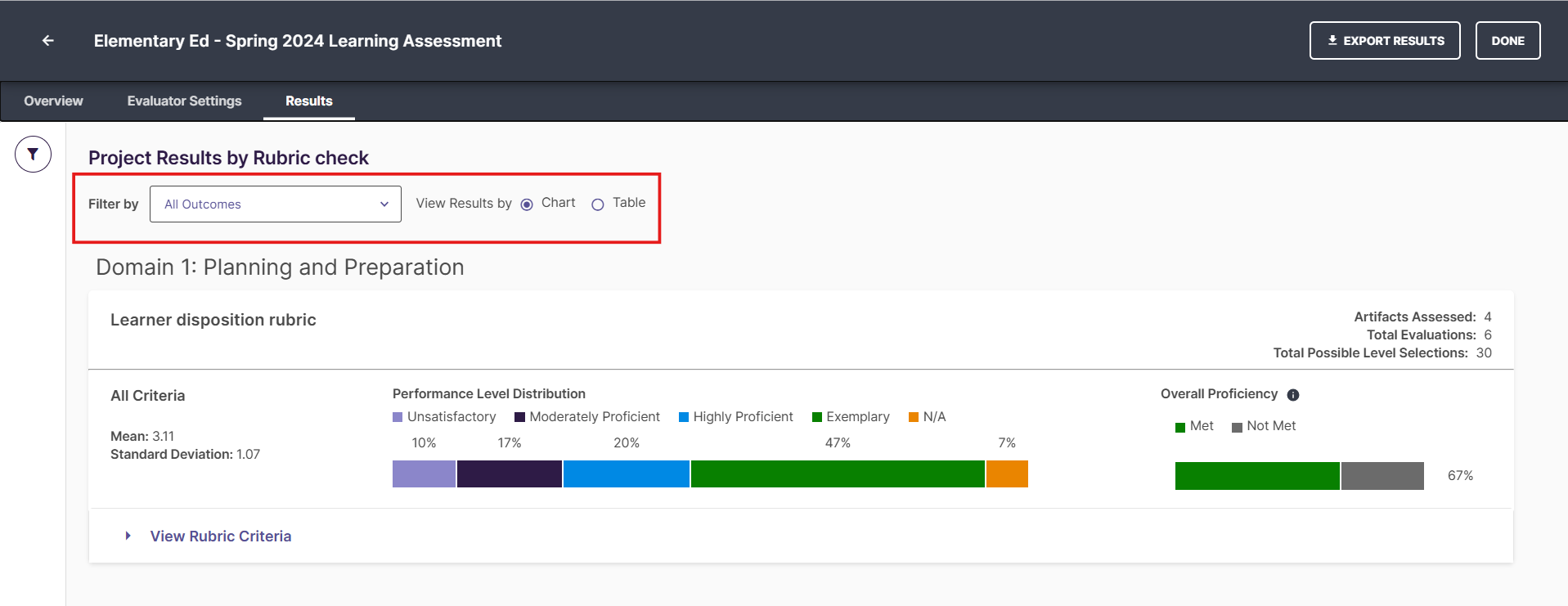Click the N/A legend swatch
Image resolution: width=1568 pixels, height=606 pixels.
(914, 417)
